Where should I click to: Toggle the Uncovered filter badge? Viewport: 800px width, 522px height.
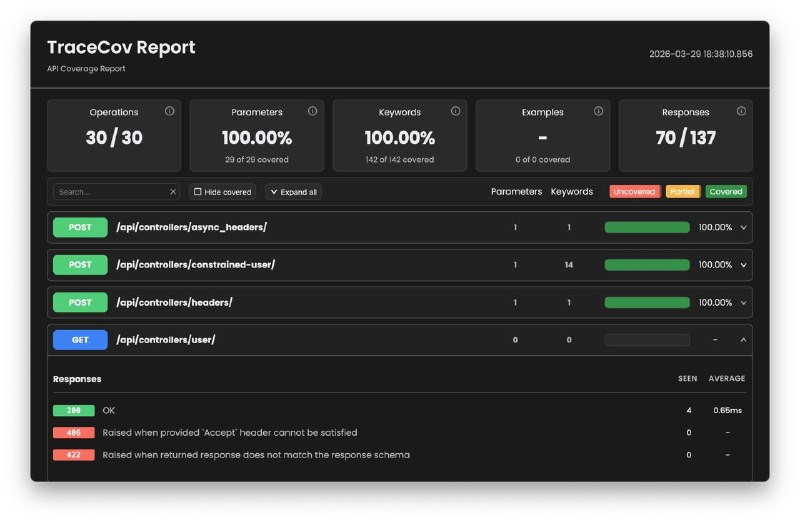tap(634, 192)
